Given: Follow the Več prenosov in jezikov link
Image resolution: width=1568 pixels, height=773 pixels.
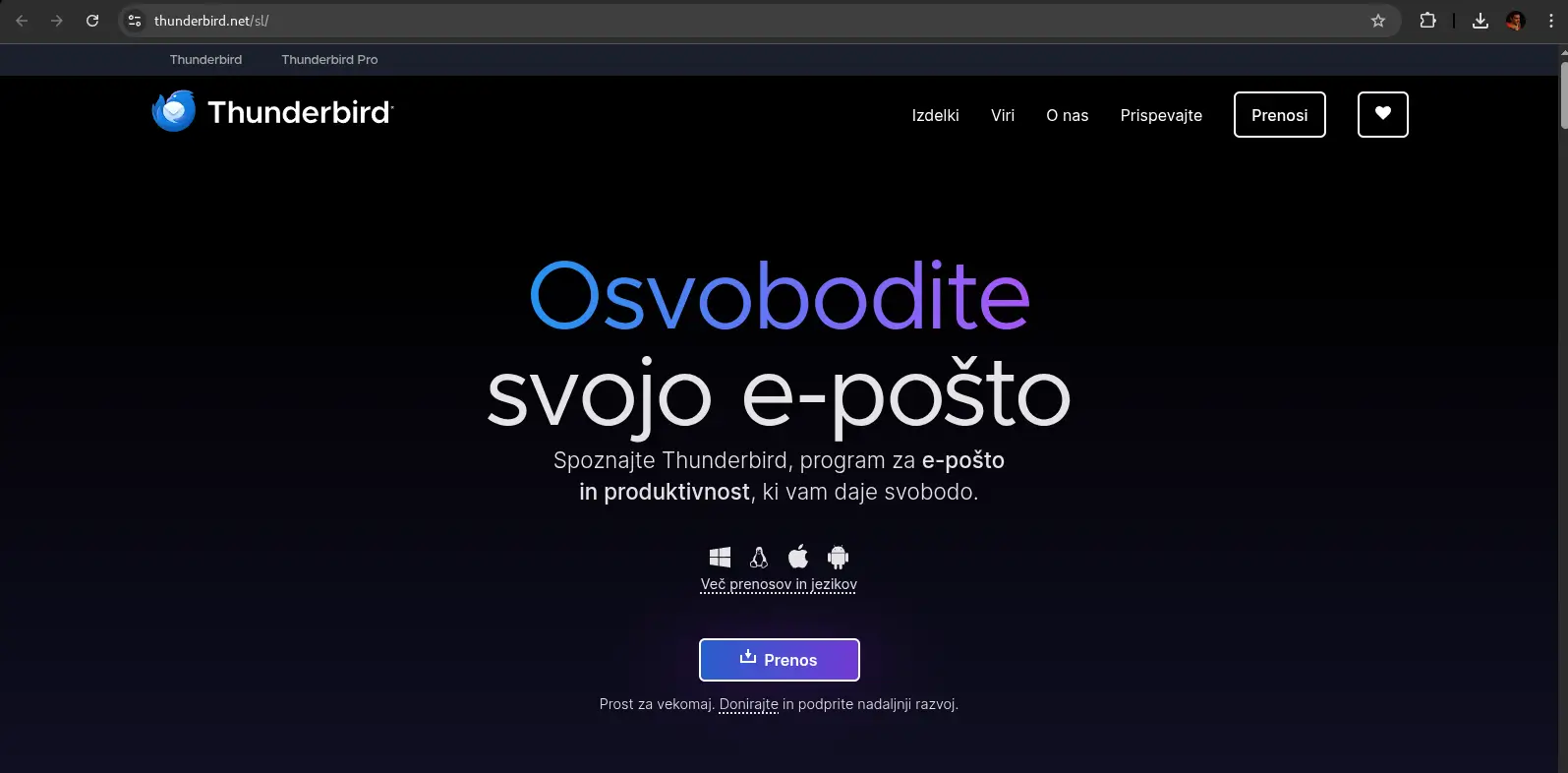Looking at the screenshot, I should (779, 584).
